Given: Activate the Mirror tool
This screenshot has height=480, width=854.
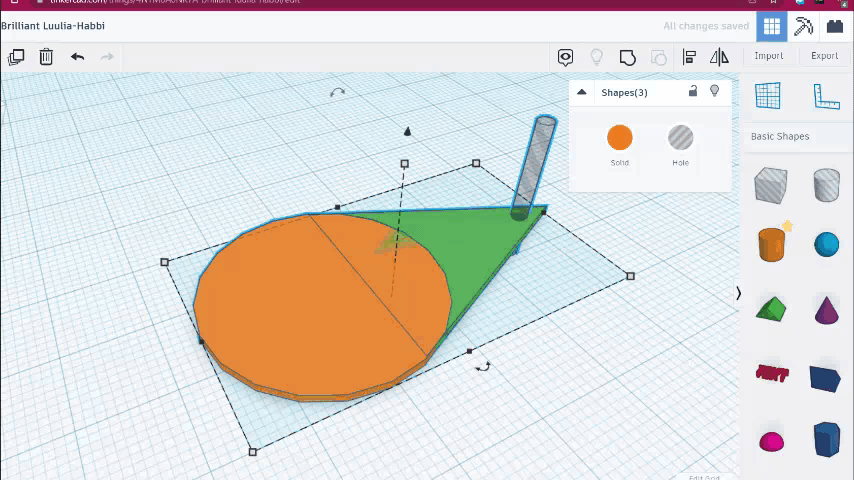Looking at the screenshot, I should tap(716, 57).
